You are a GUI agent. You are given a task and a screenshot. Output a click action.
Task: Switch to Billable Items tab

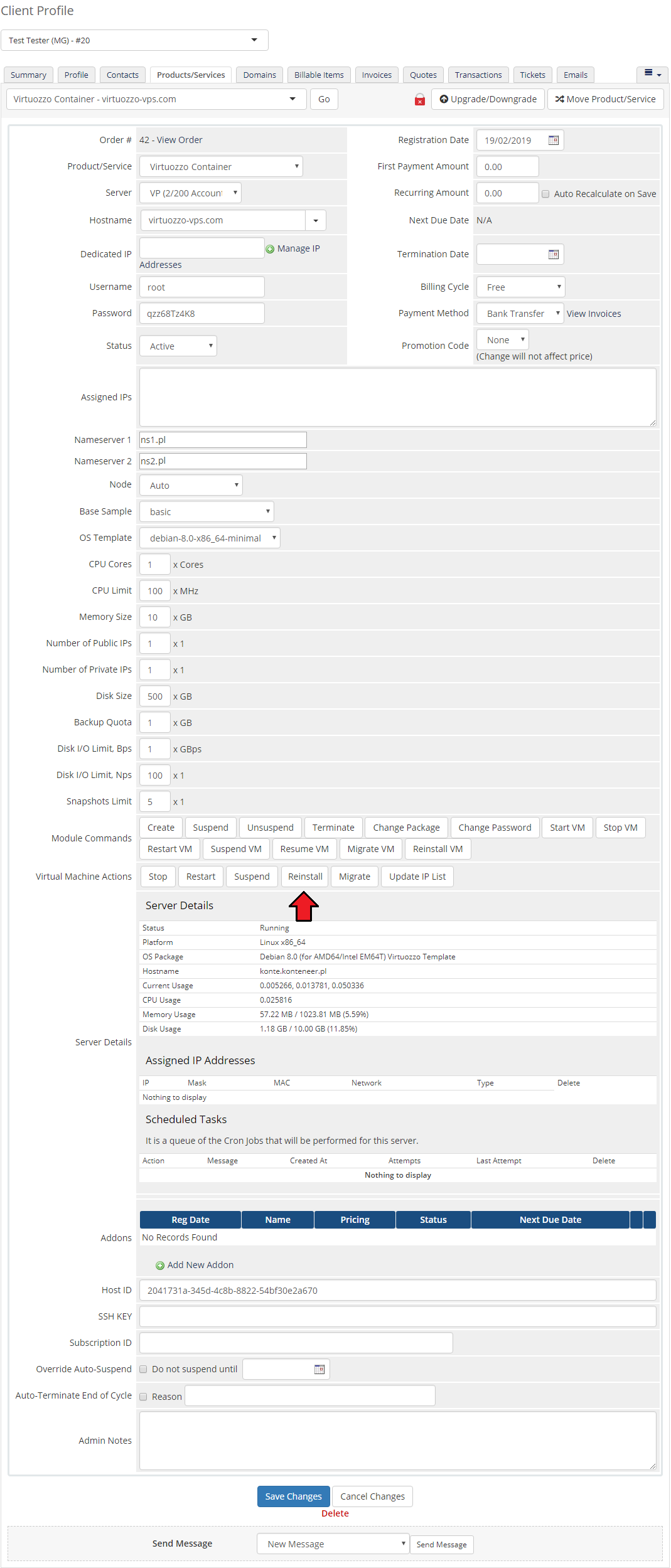click(x=319, y=75)
